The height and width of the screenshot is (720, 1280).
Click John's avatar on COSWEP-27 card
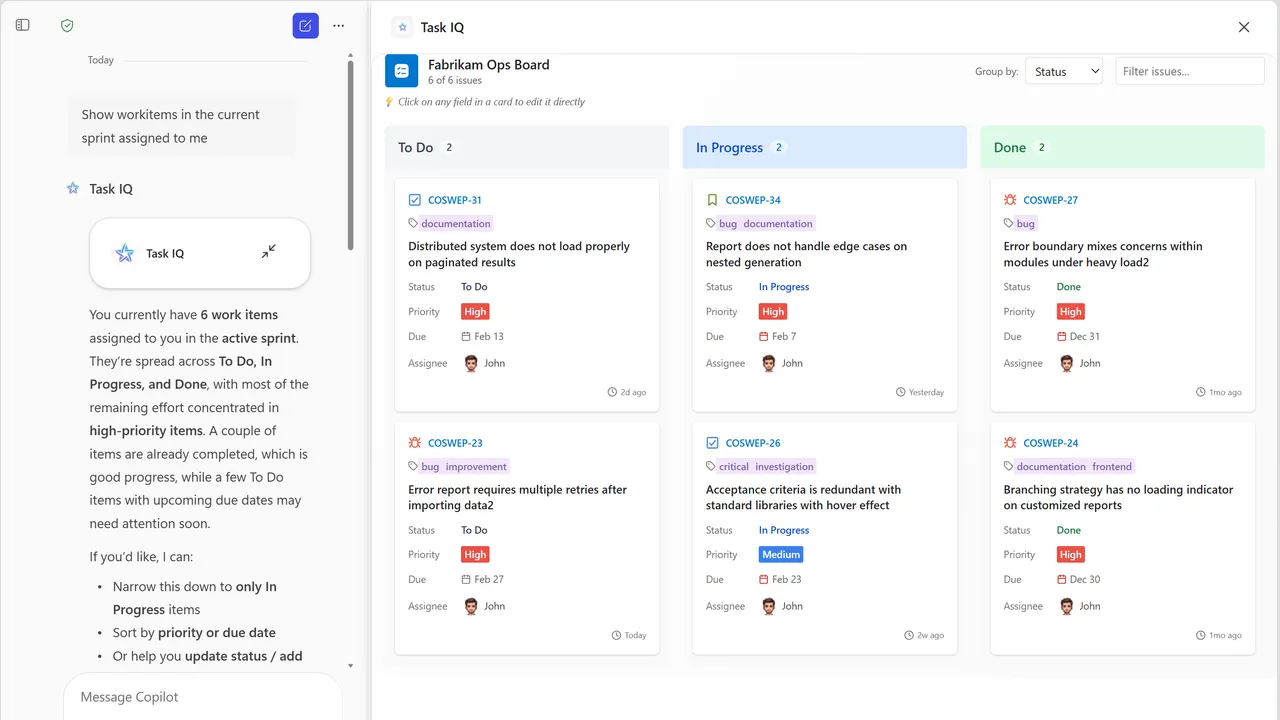point(1066,363)
